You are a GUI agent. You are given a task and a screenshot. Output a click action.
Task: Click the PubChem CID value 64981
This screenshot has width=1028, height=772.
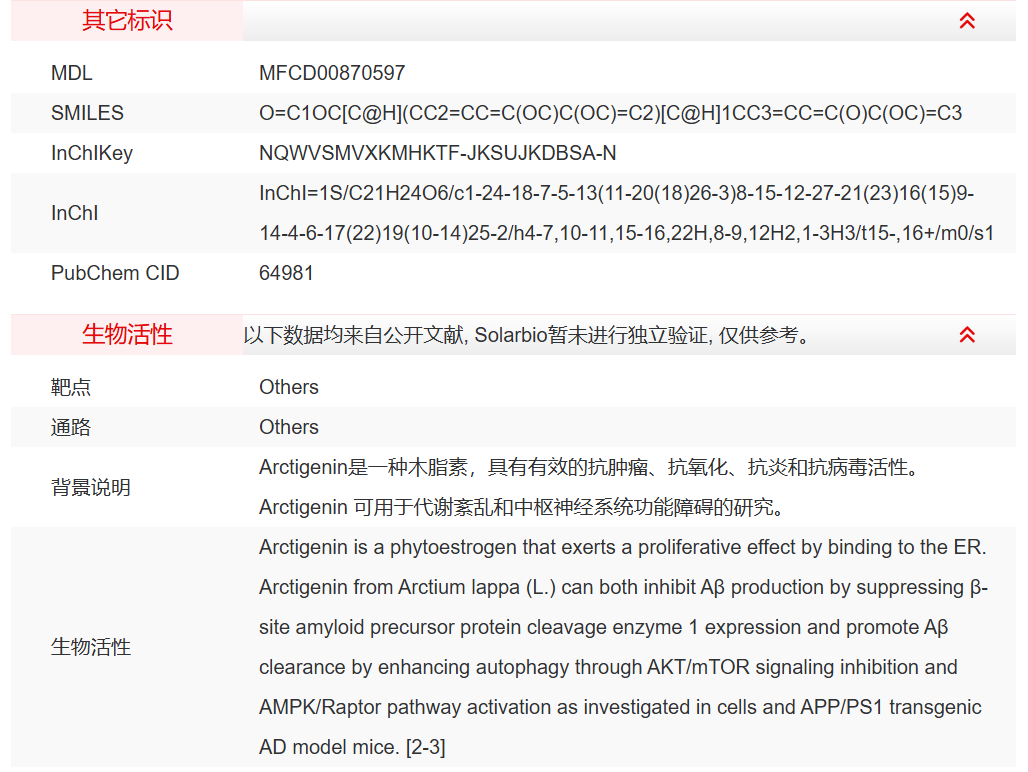click(x=286, y=273)
